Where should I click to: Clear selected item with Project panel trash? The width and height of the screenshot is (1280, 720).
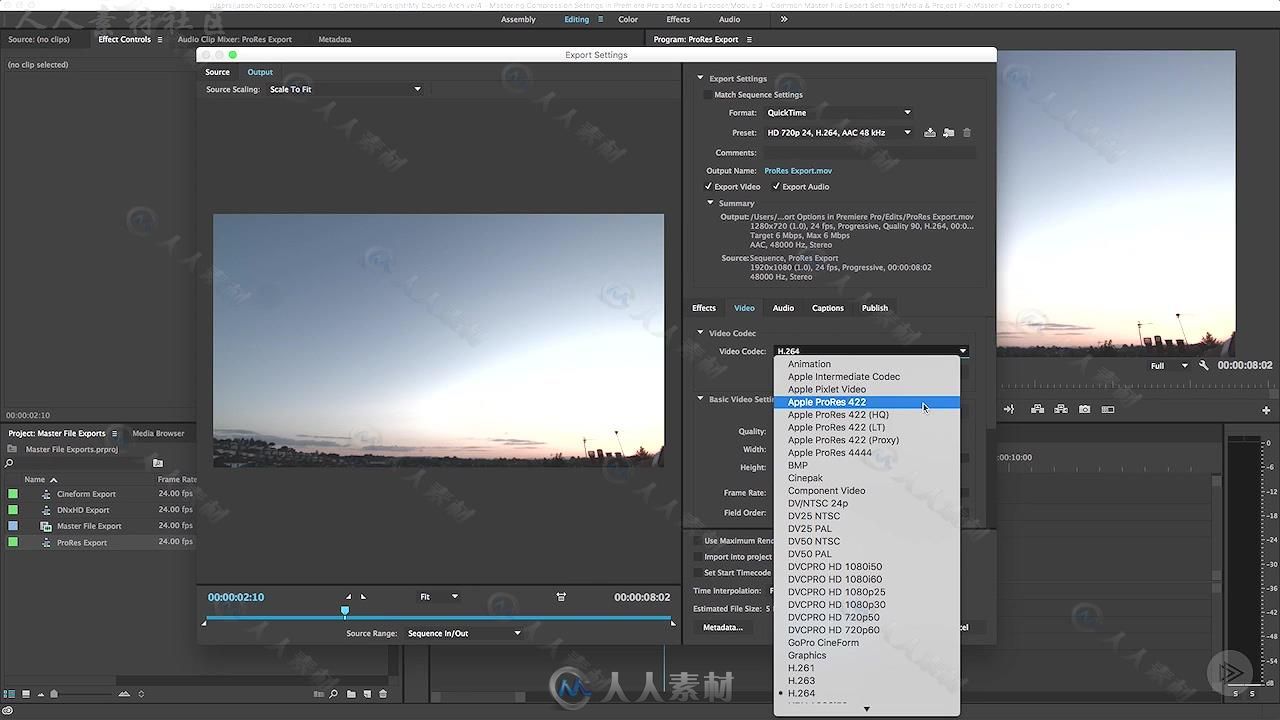pyautogui.click(x=383, y=694)
